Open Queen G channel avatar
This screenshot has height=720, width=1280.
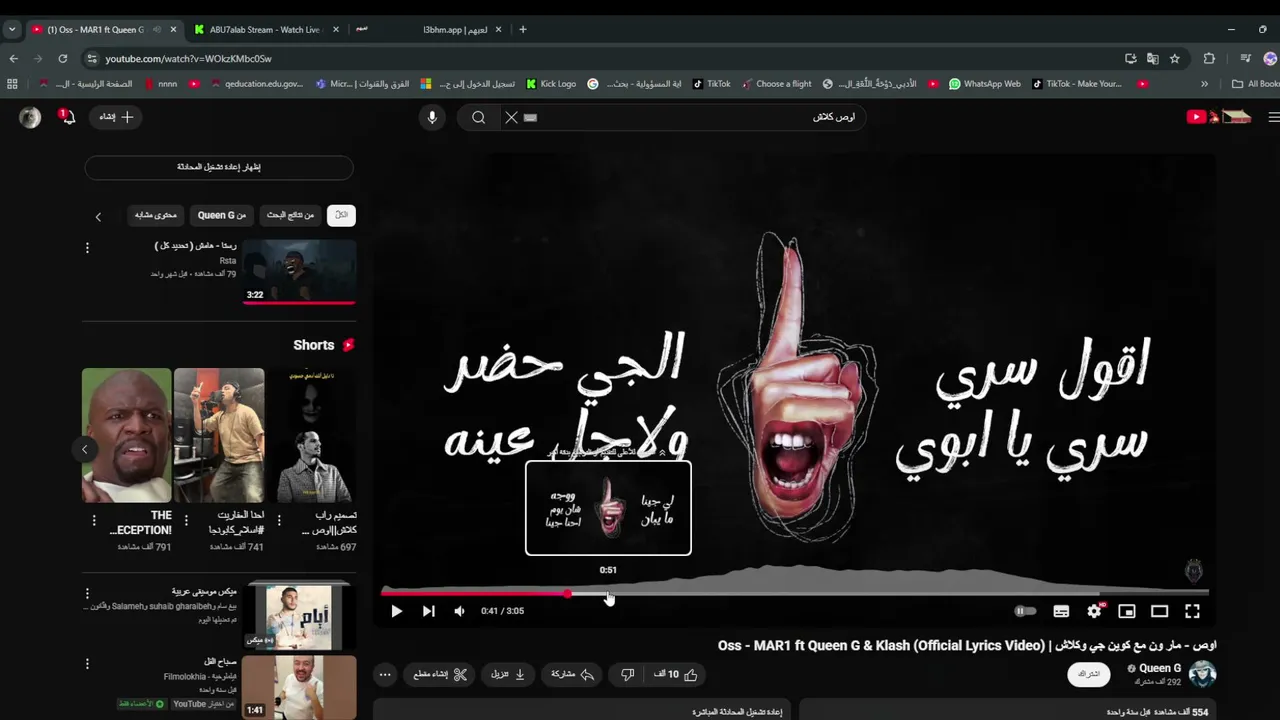tap(1202, 673)
